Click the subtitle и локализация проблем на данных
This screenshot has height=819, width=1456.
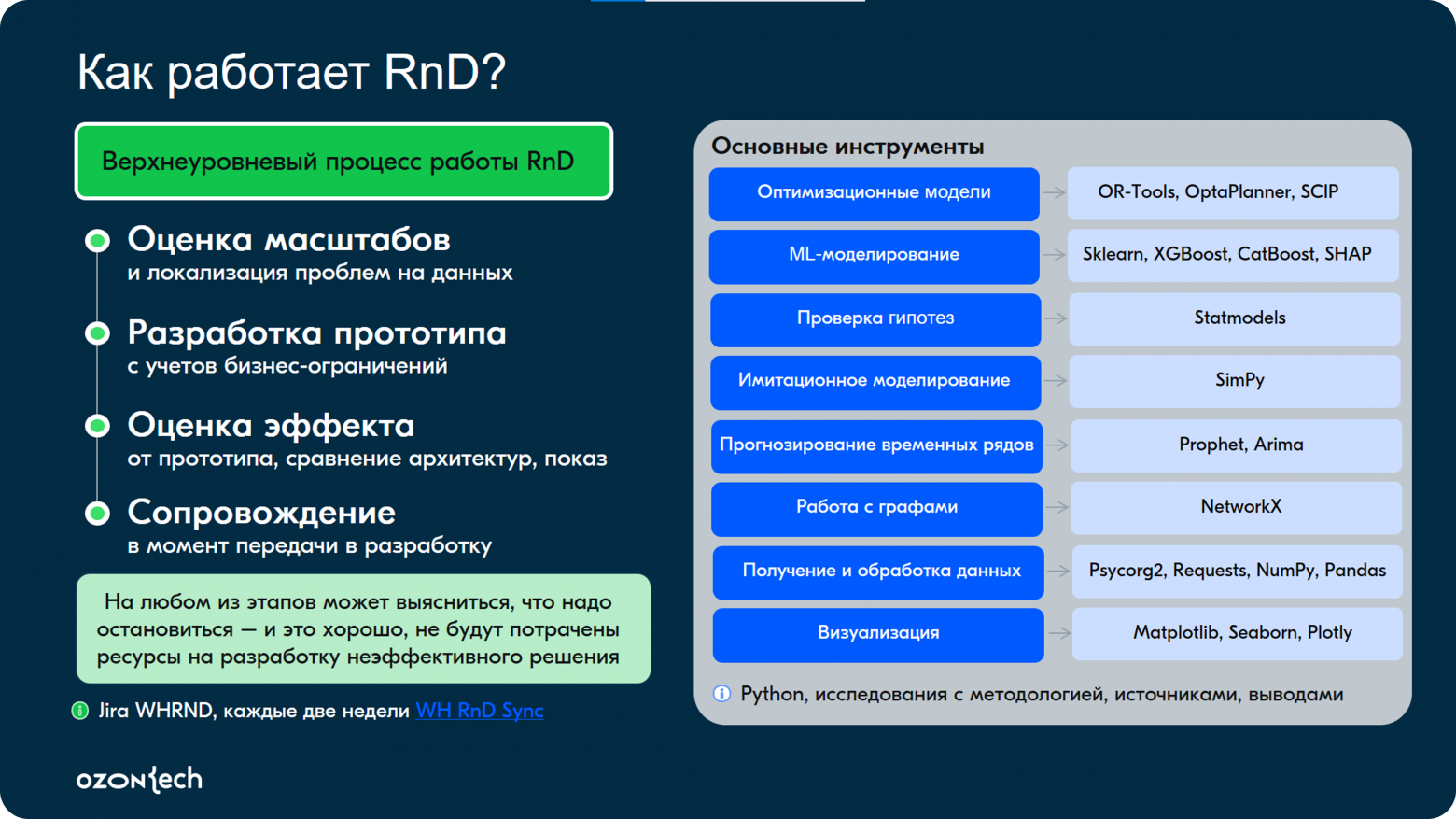320,273
